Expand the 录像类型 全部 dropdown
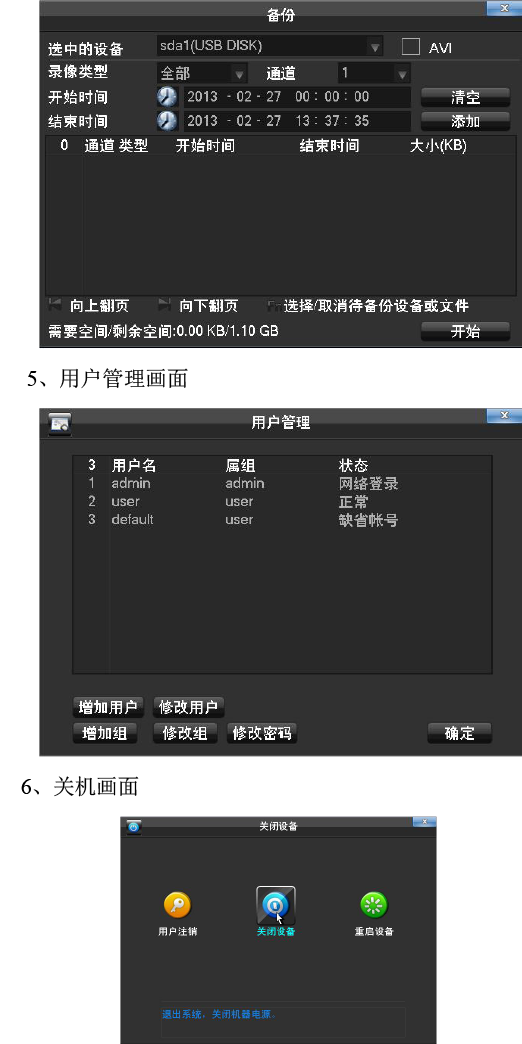Screen dimensions: 522x1044 (202, 73)
